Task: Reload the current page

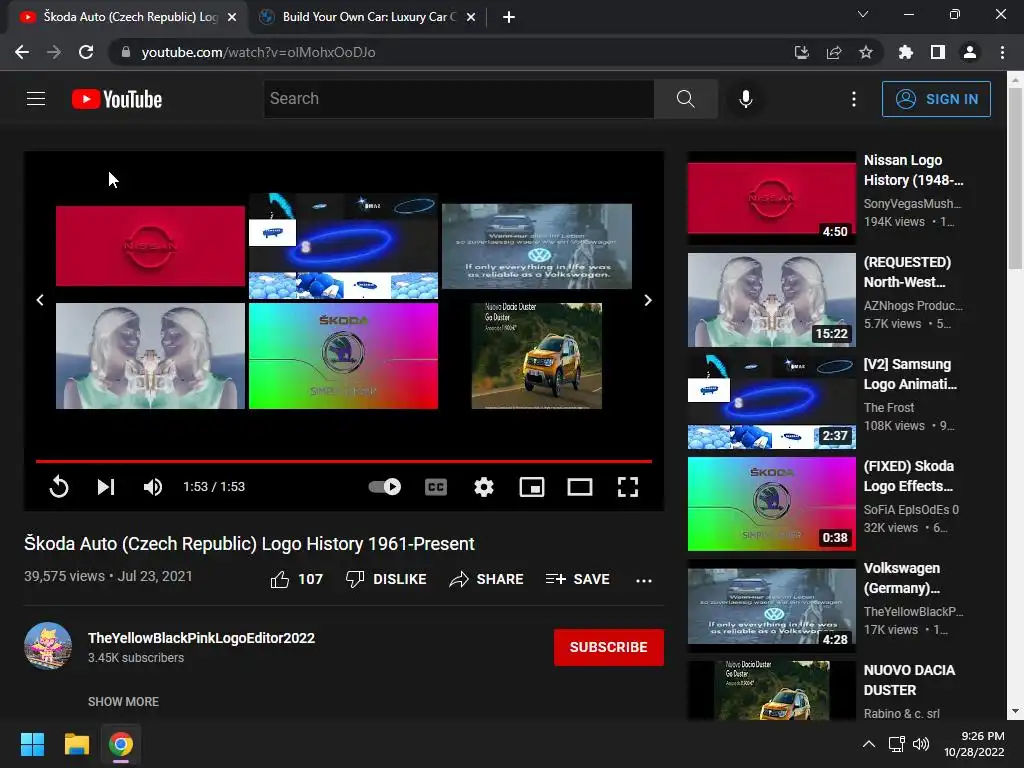Action: (86, 52)
